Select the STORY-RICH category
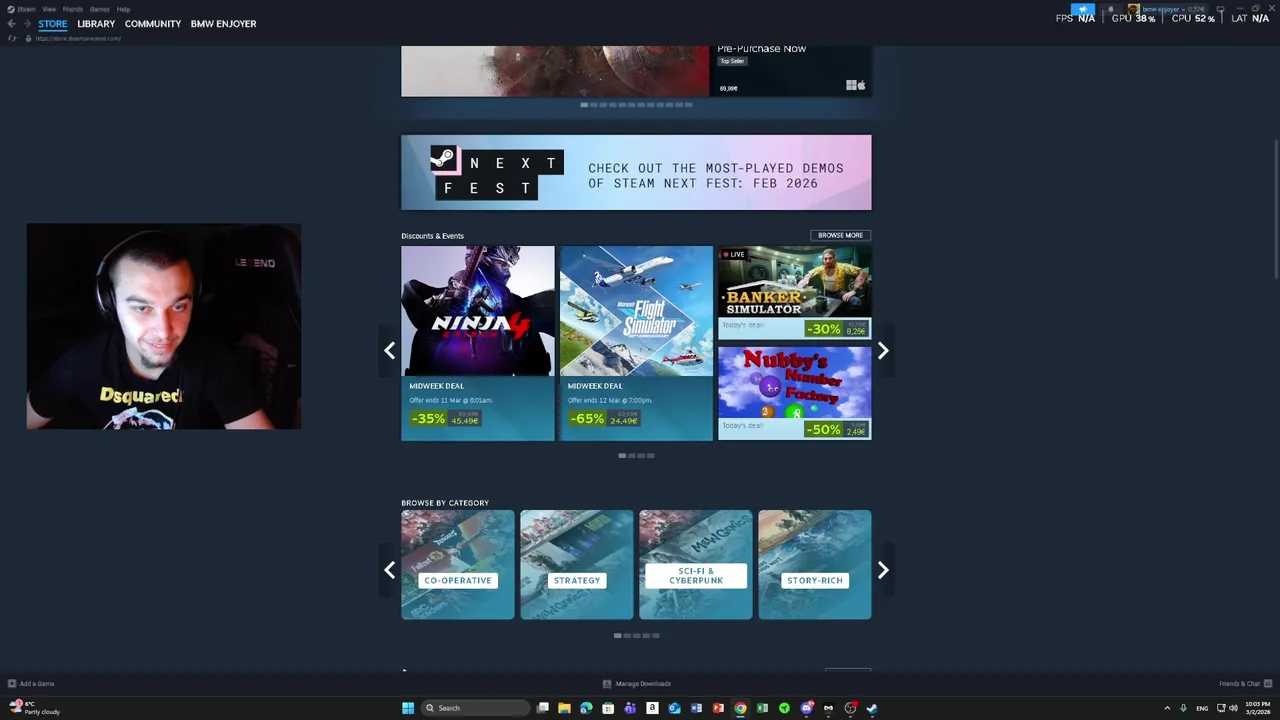1280x720 pixels. (815, 565)
